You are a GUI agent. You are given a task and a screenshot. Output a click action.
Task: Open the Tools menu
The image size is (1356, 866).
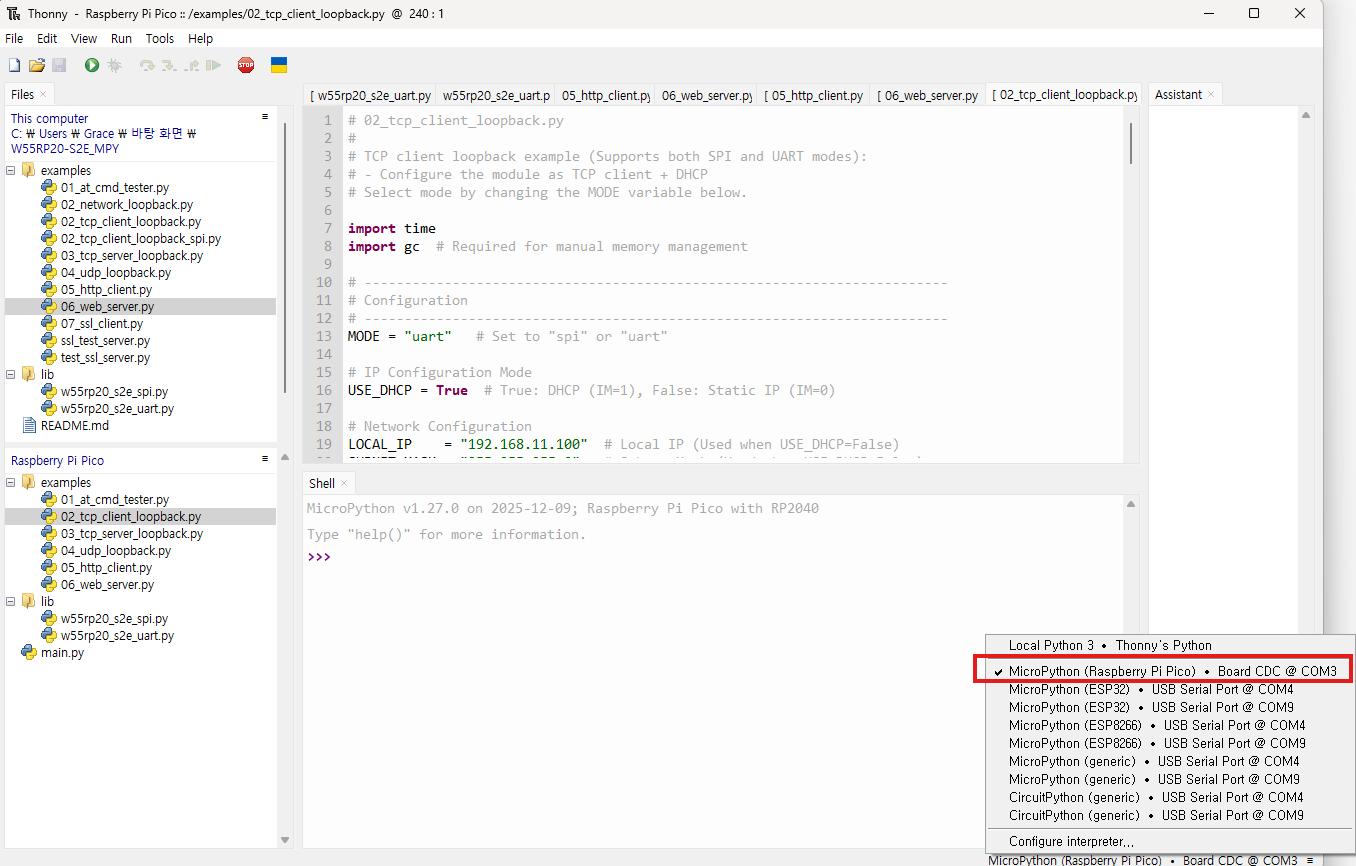[160, 38]
